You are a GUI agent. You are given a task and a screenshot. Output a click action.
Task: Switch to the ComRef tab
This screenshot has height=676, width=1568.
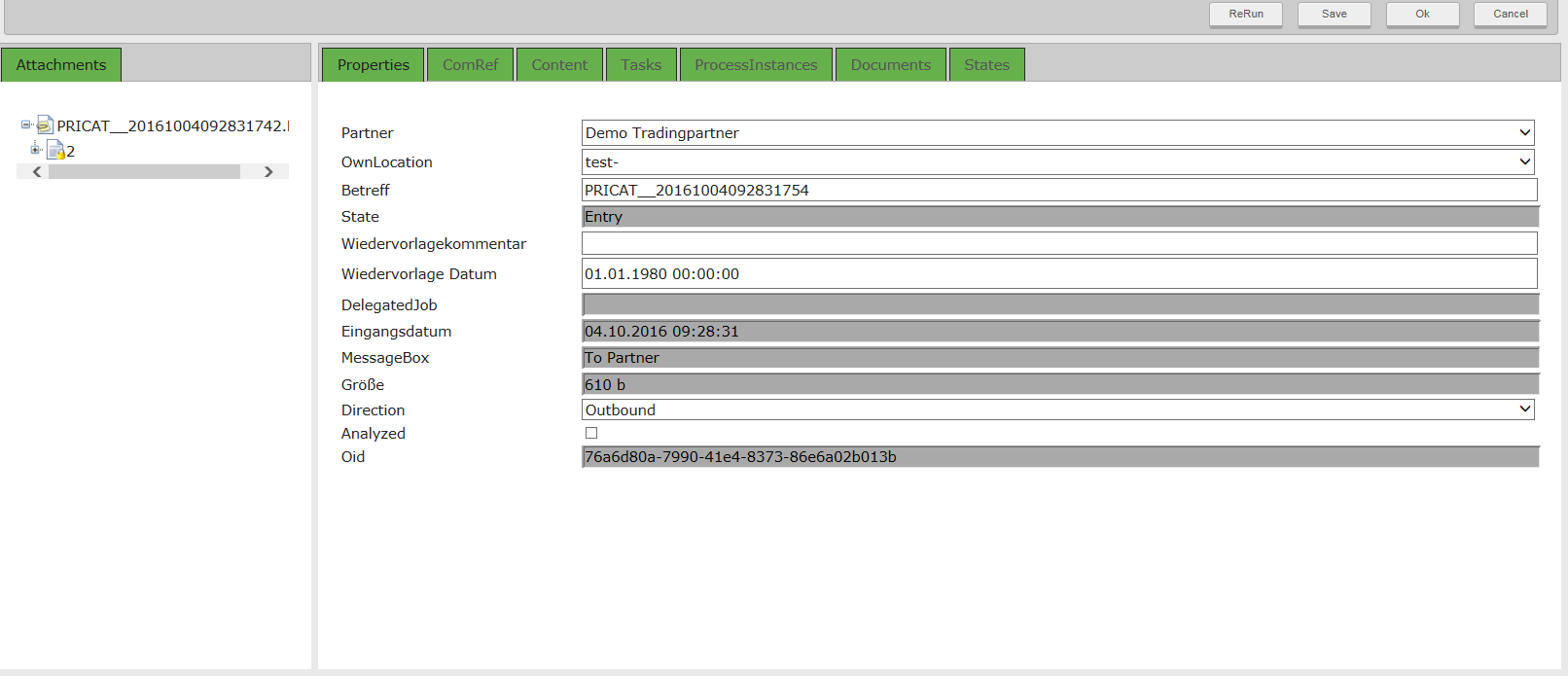tap(470, 65)
